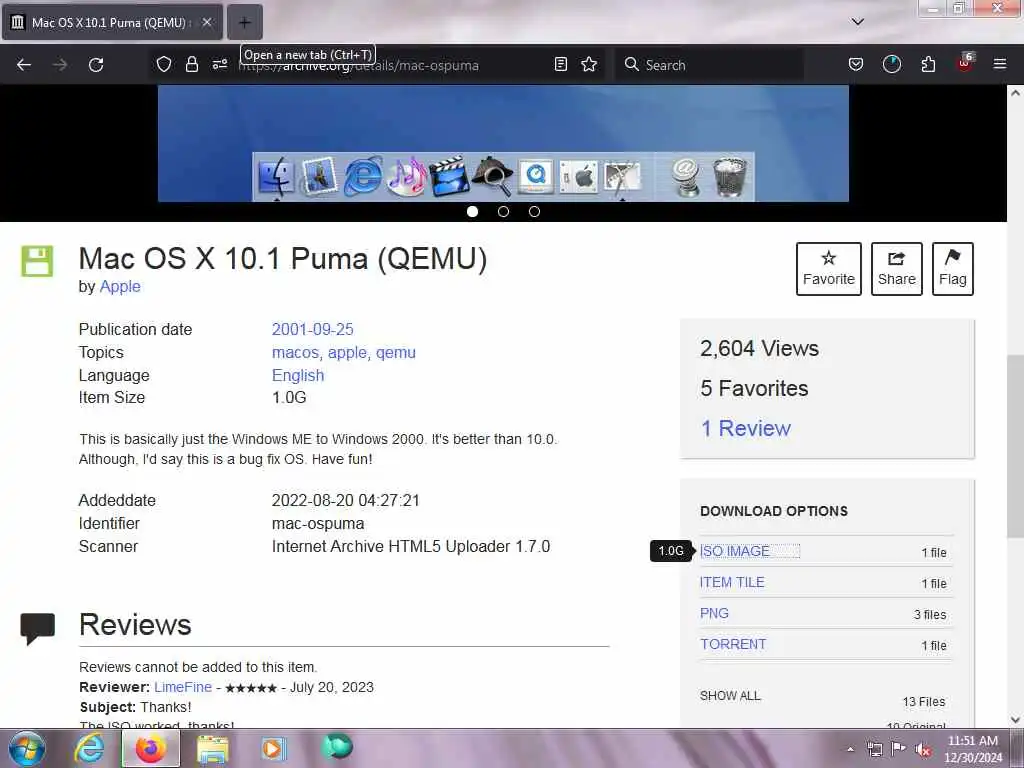Select the second carousel dot
Image resolution: width=1024 pixels, height=768 pixels.
(x=504, y=212)
